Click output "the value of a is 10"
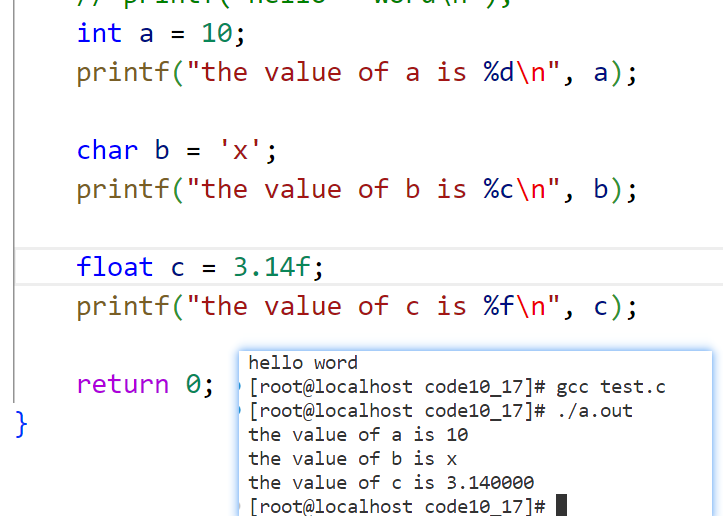723x516 pixels. point(358,435)
